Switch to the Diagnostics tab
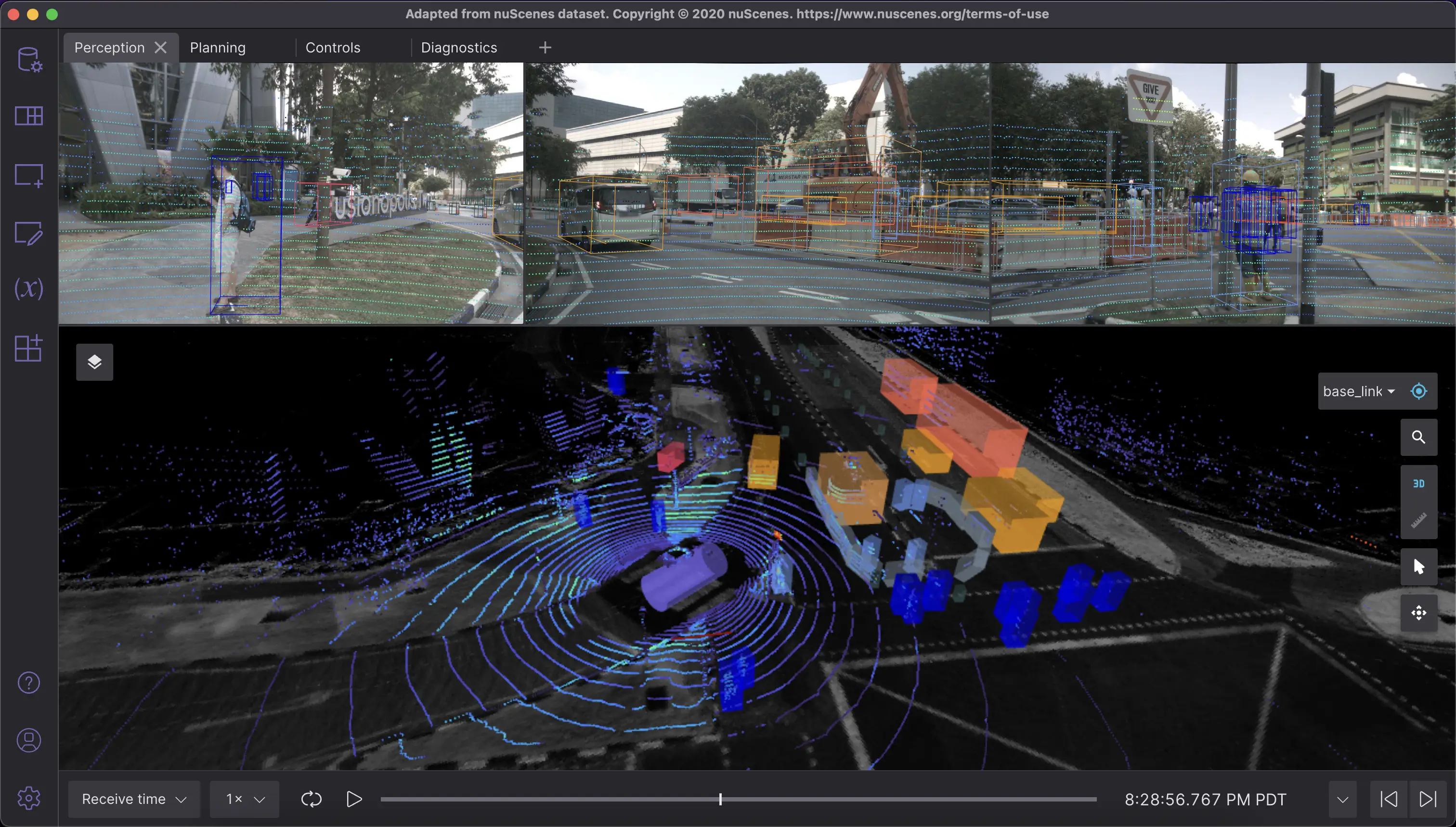The image size is (1456, 827). tap(458, 48)
